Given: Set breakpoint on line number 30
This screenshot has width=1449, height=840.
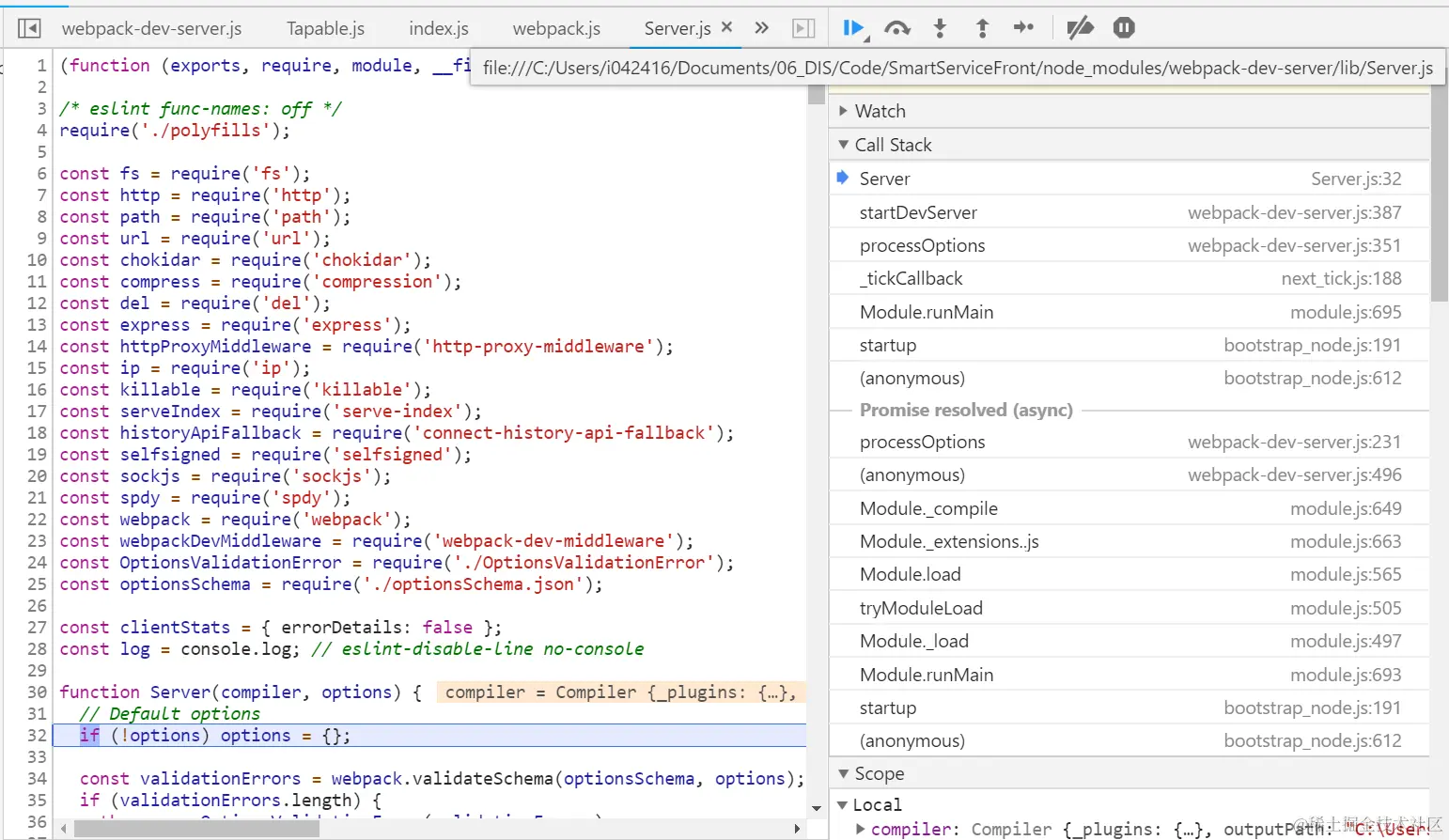Looking at the screenshot, I should (37, 692).
